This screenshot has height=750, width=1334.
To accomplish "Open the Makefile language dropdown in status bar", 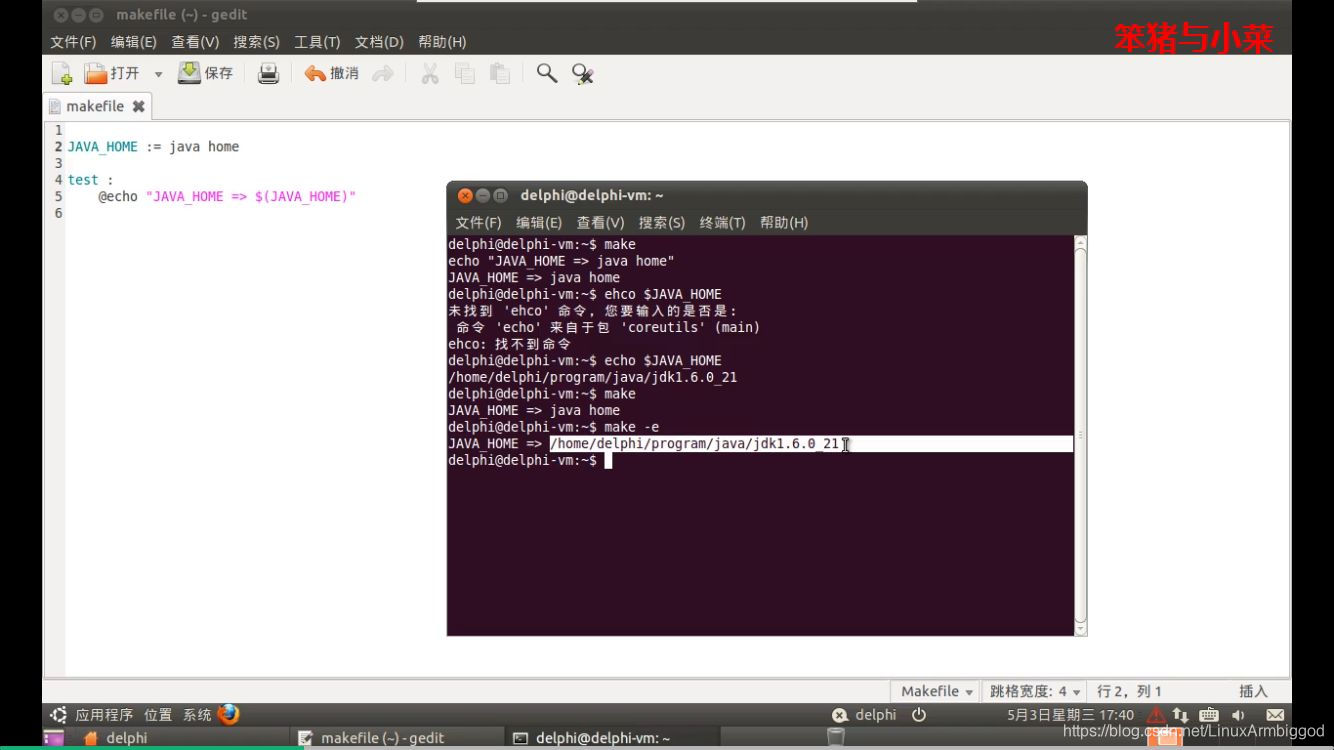I will [x=936, y=691].
